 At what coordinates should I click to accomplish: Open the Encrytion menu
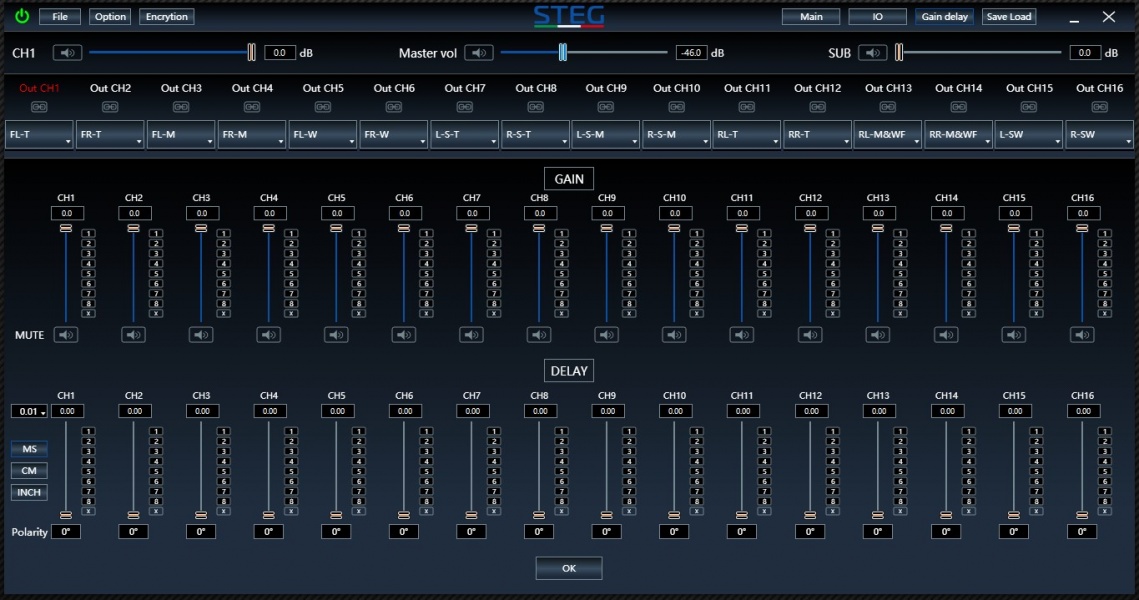(166, 16)
